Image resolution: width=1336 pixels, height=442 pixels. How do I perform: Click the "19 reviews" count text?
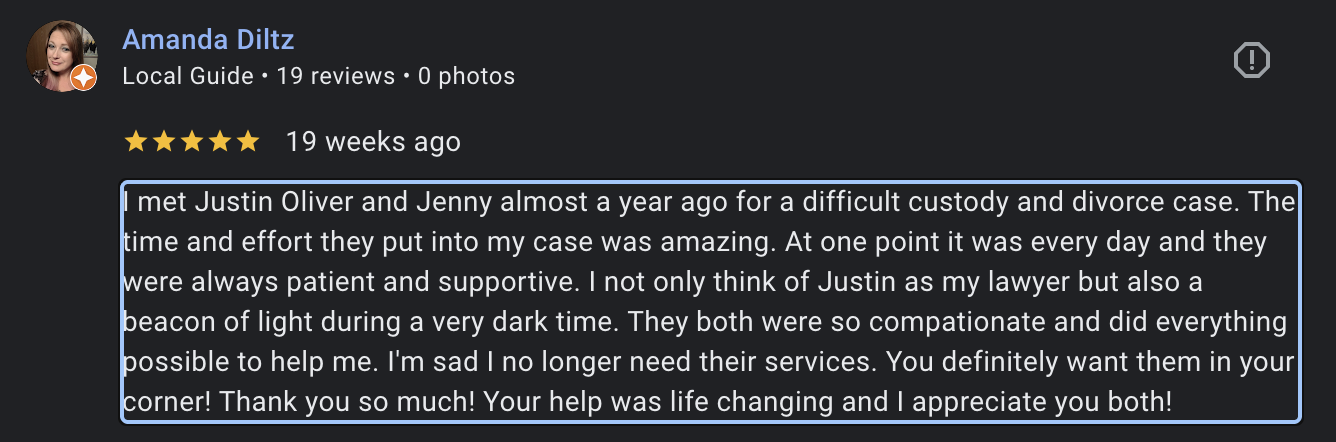(x=336, y=76)
